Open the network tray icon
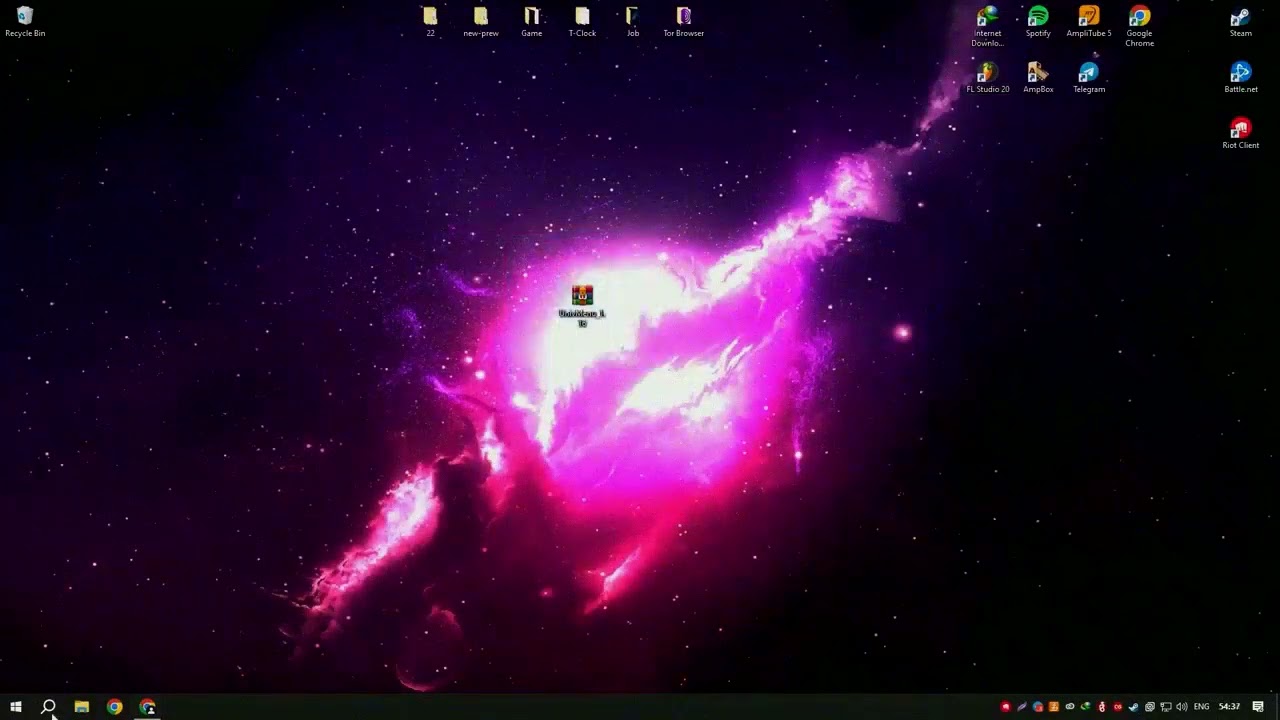This screenshot has width=1280, height=720. [x=1166, y=707]
